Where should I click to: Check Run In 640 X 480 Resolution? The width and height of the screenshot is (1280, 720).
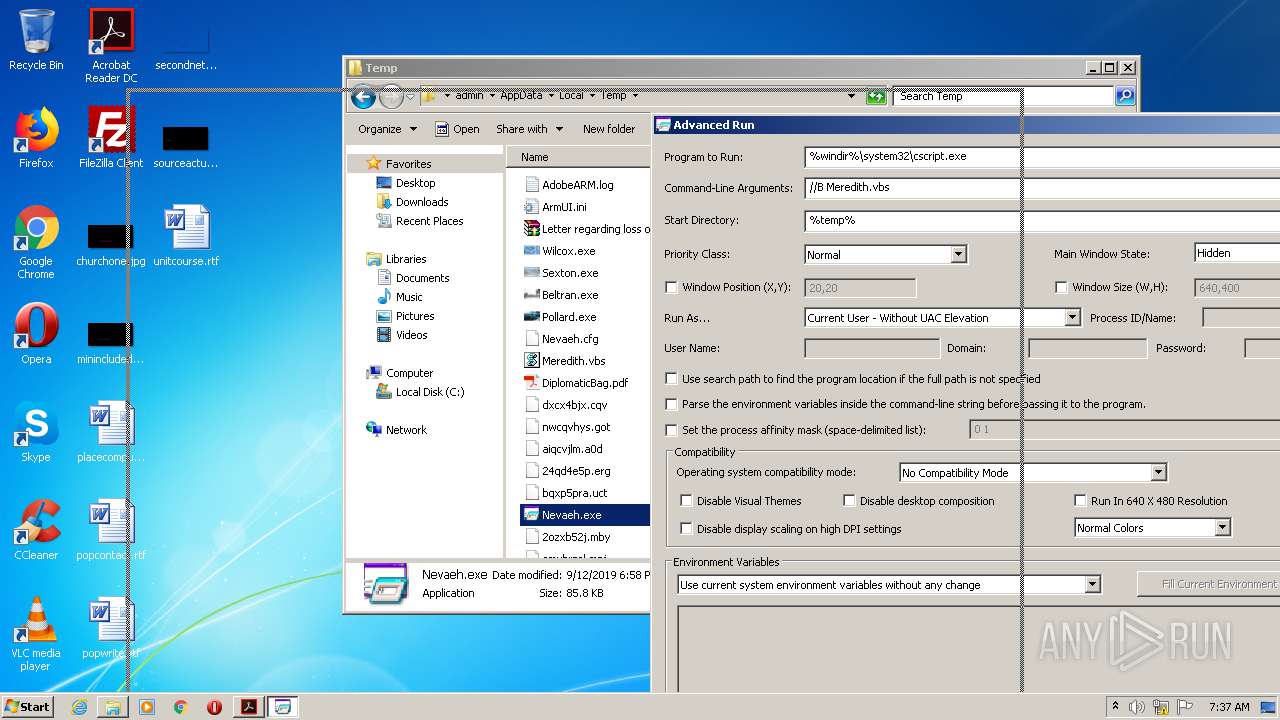coord(1080,501)
